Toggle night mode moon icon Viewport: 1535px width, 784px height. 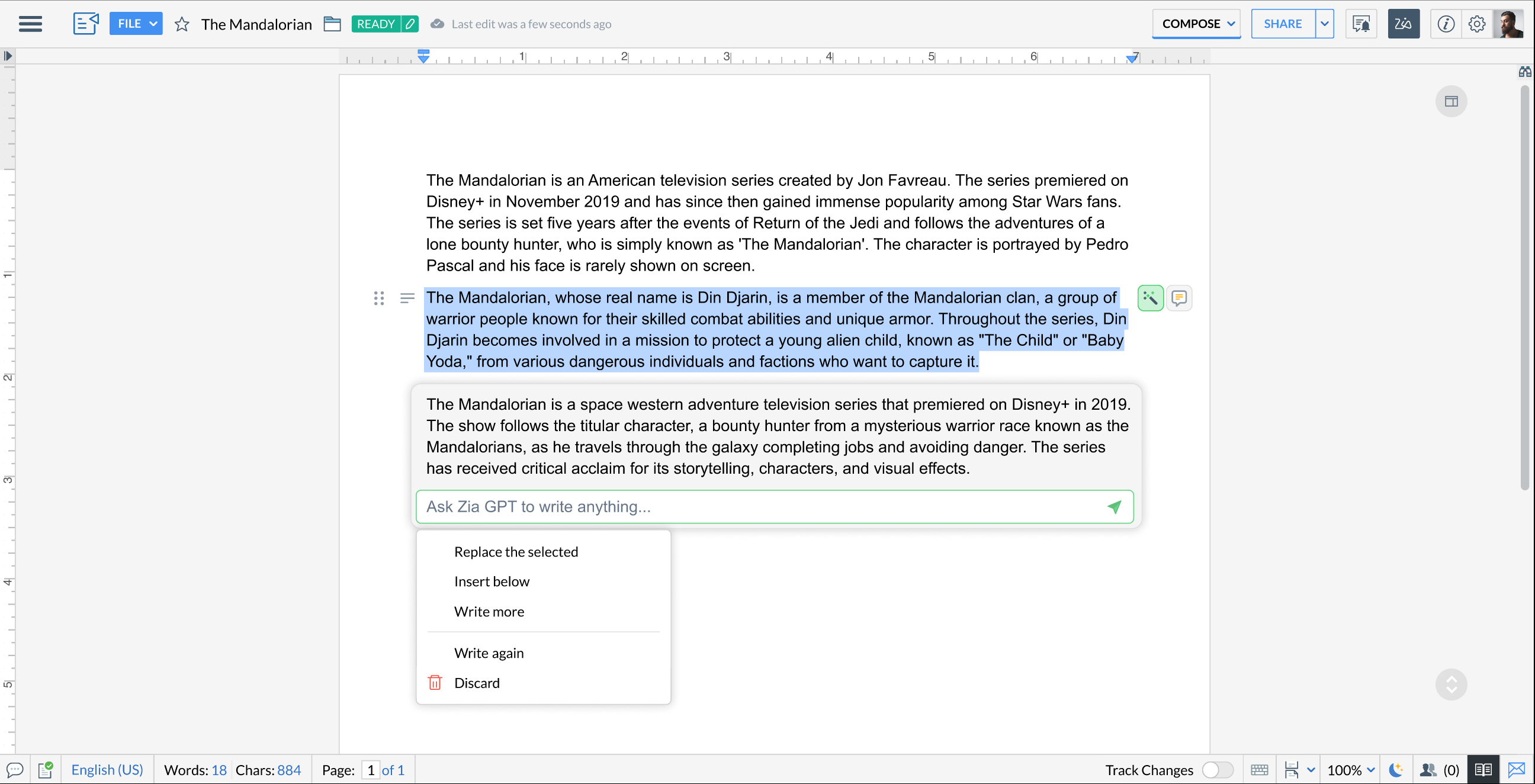(x=1396, y=770)
